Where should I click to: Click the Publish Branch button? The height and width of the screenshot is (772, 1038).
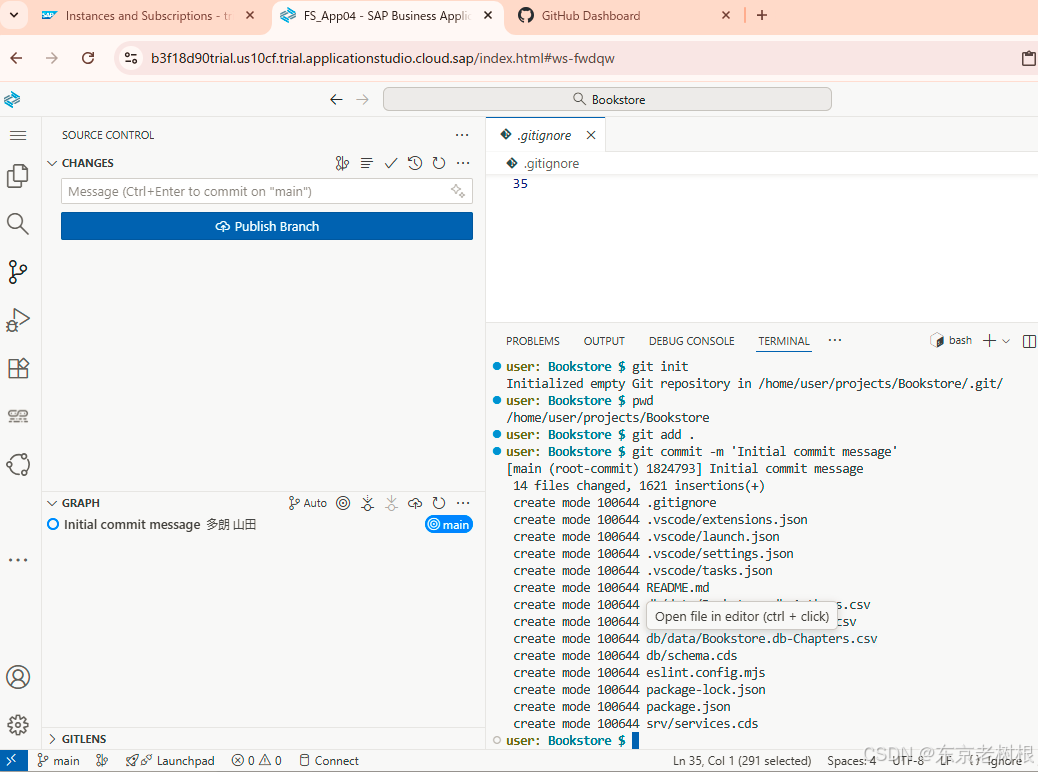[267, 226]
